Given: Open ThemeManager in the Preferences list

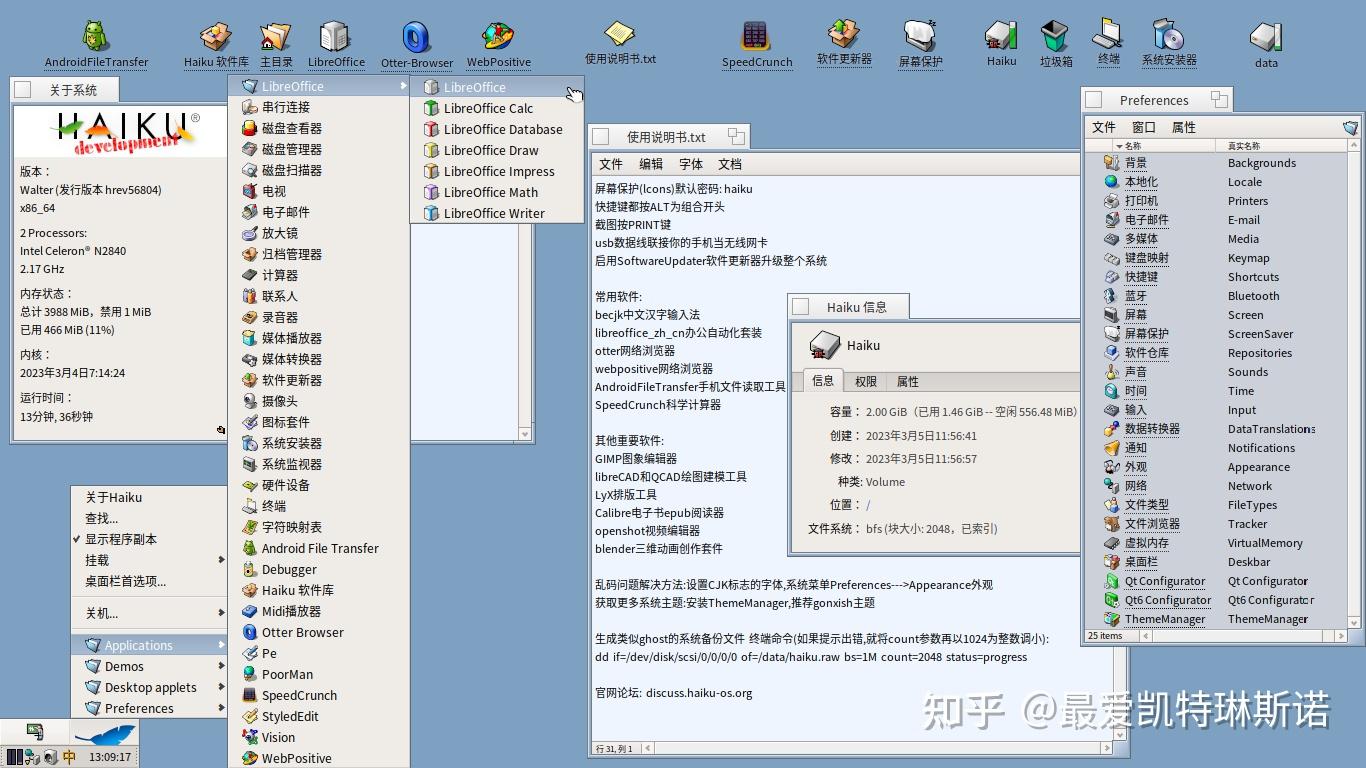Looking at the screenshot, I should point(1166,618).
